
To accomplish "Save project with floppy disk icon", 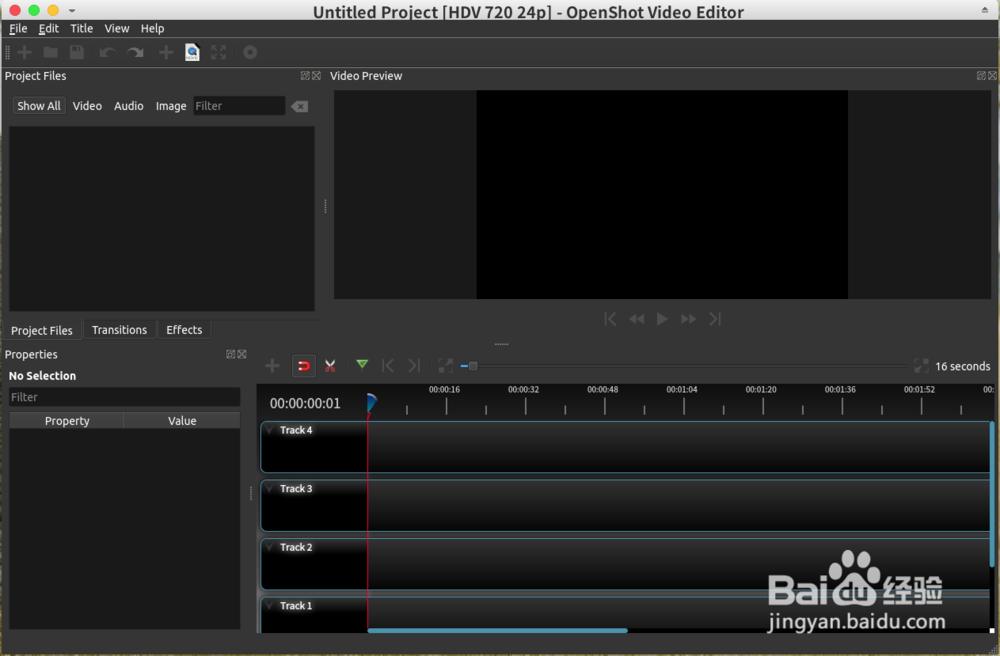I will [x=77, y=52].
